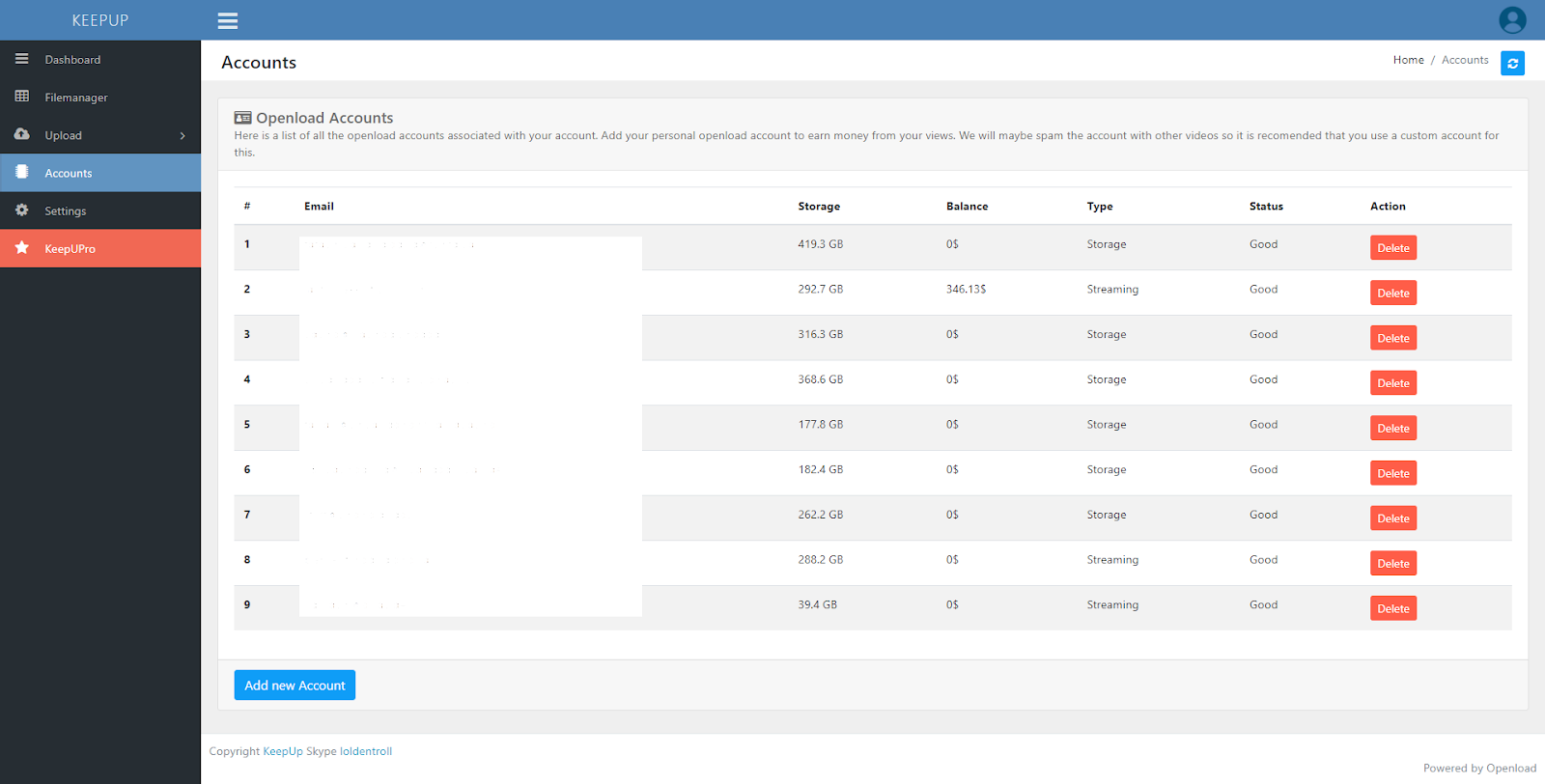Delete the 346.13$ balance streaming account
This screenshot has width=1545, height=784.
point(1392,294)
